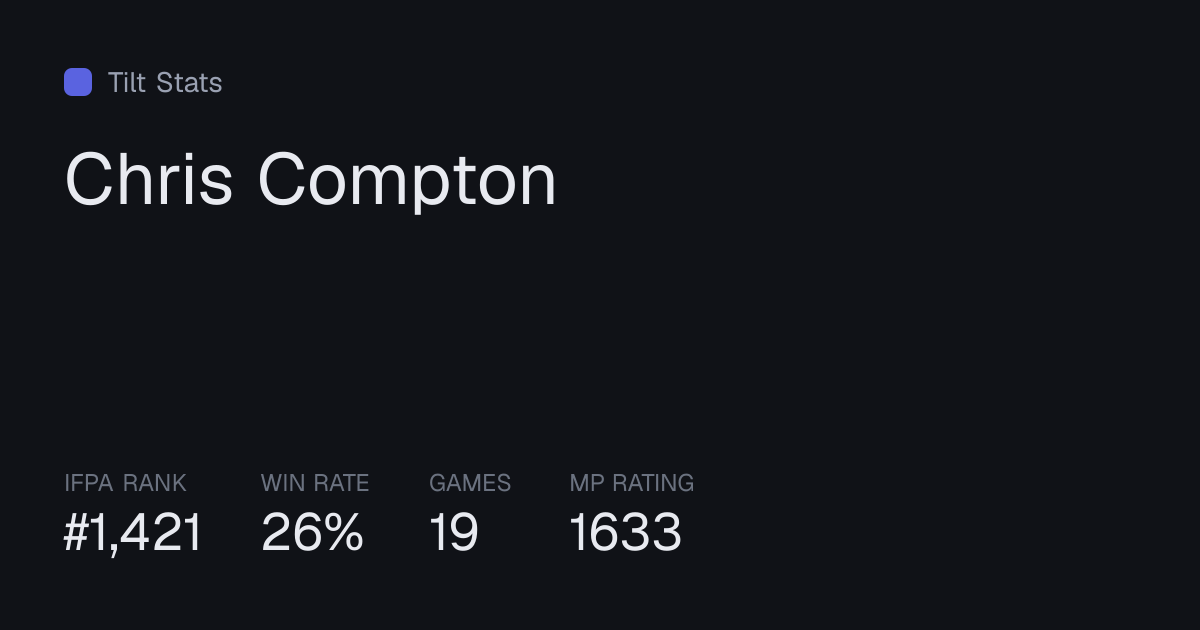Select the Chris Compton player name heading

(x=310, y=180)
